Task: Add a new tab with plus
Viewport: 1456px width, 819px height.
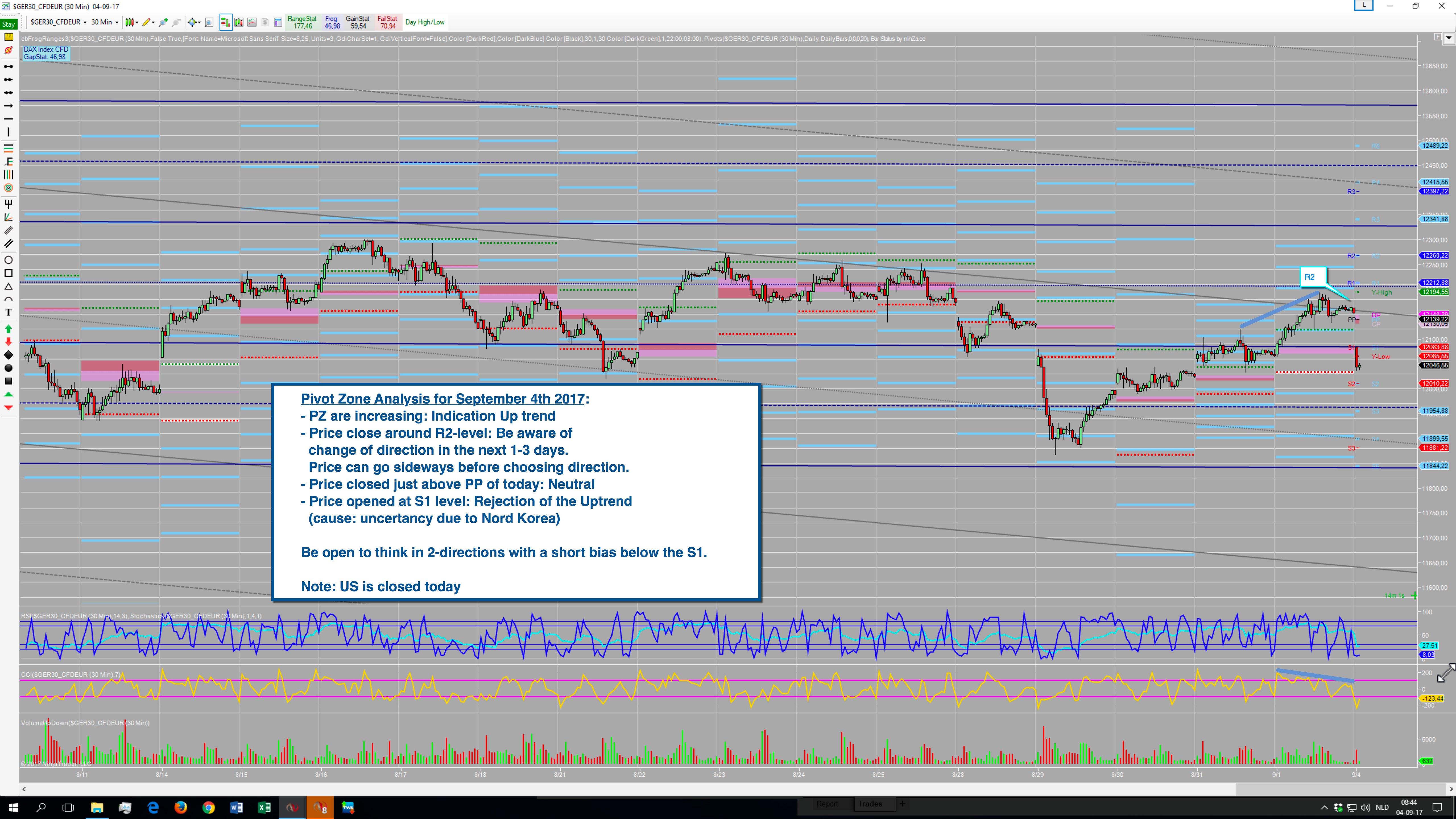Action: pyautogui.click(x=903, y=804)
